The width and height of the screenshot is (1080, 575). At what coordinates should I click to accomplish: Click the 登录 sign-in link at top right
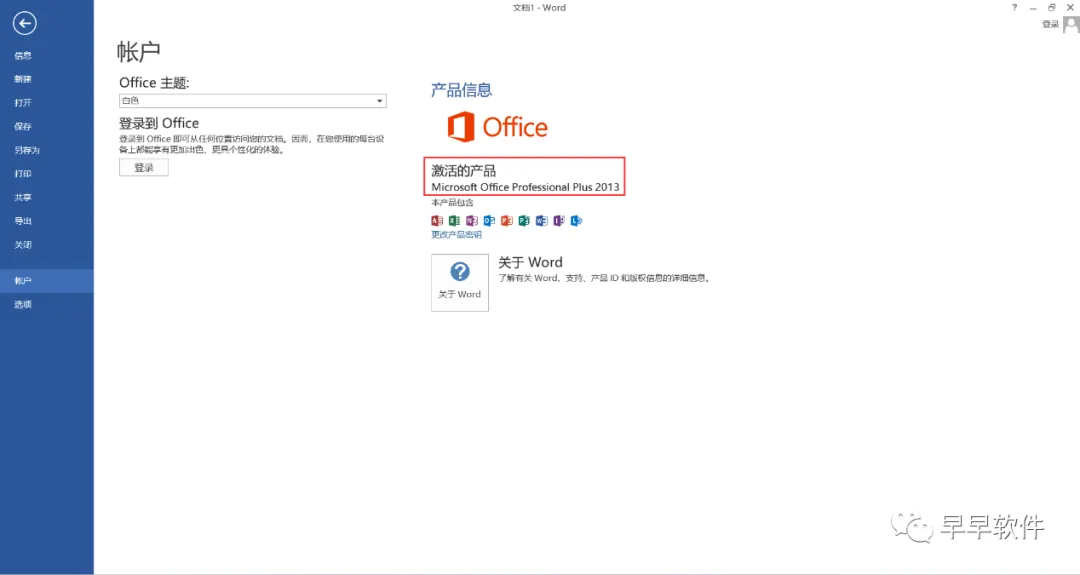1050,24
